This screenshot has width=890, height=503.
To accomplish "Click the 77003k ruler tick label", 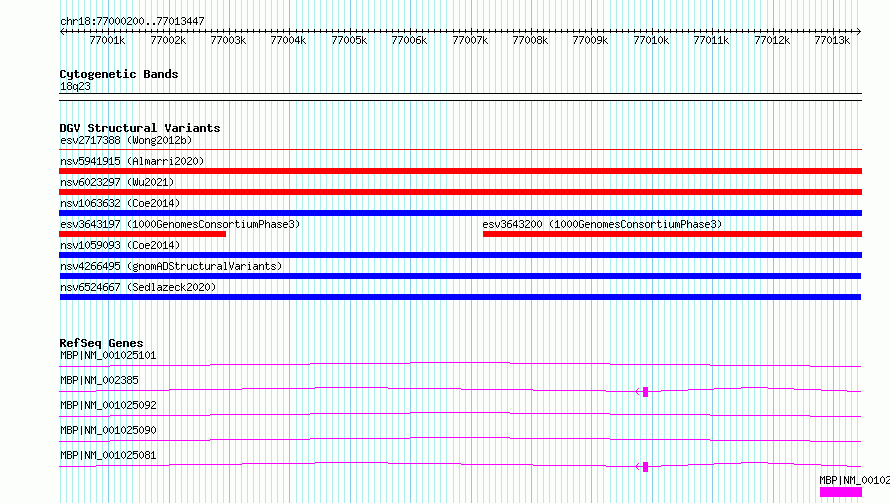I will pyautogui.click(x=228, y=40).
